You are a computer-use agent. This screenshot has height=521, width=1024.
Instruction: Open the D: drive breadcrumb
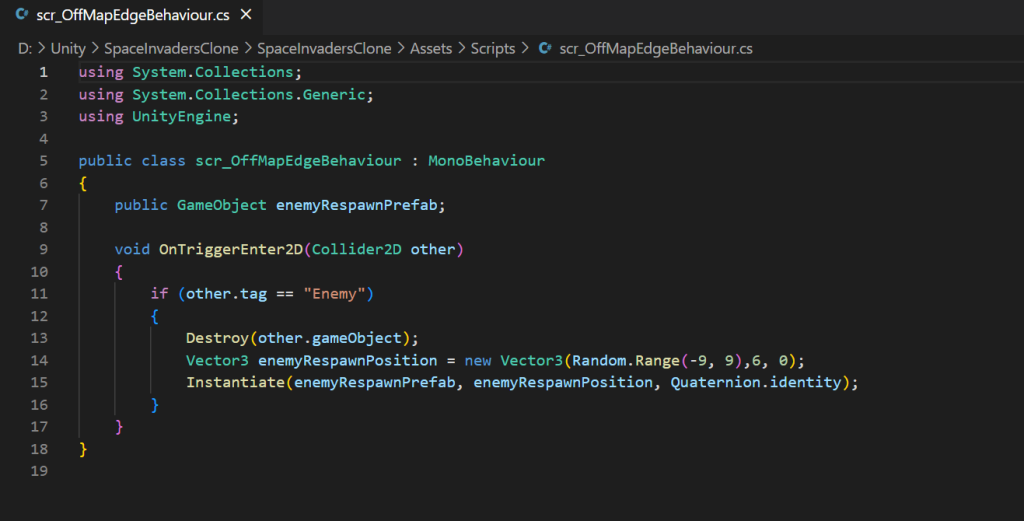coord(25,48)
